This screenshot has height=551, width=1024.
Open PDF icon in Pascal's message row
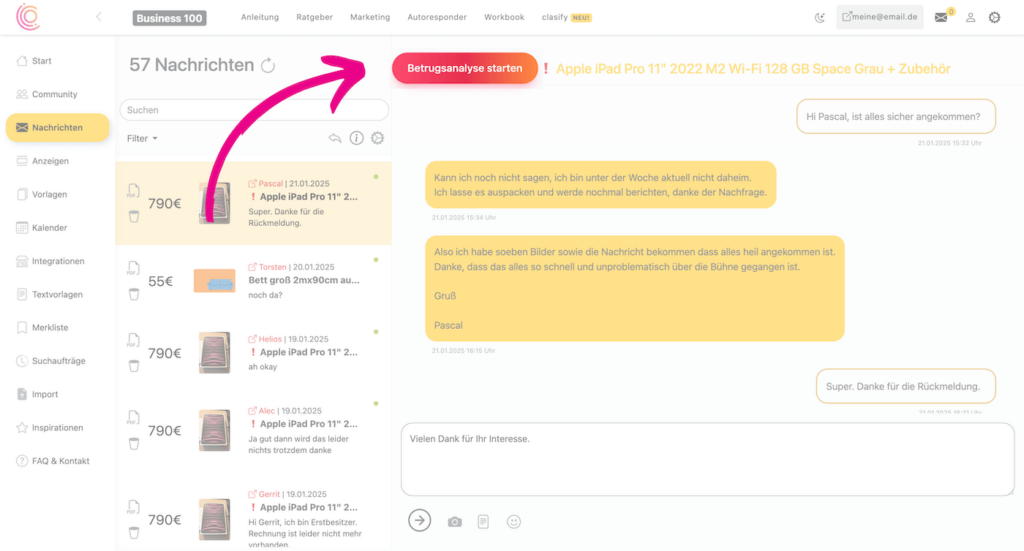pyautogui.click(x=133, y=191)
